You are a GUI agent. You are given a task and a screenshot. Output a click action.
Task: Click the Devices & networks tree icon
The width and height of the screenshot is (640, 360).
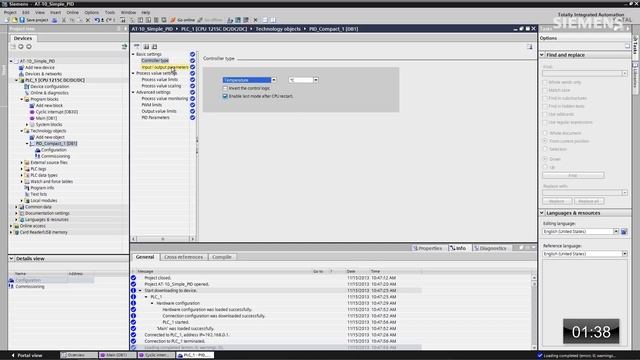click(21, 74)
